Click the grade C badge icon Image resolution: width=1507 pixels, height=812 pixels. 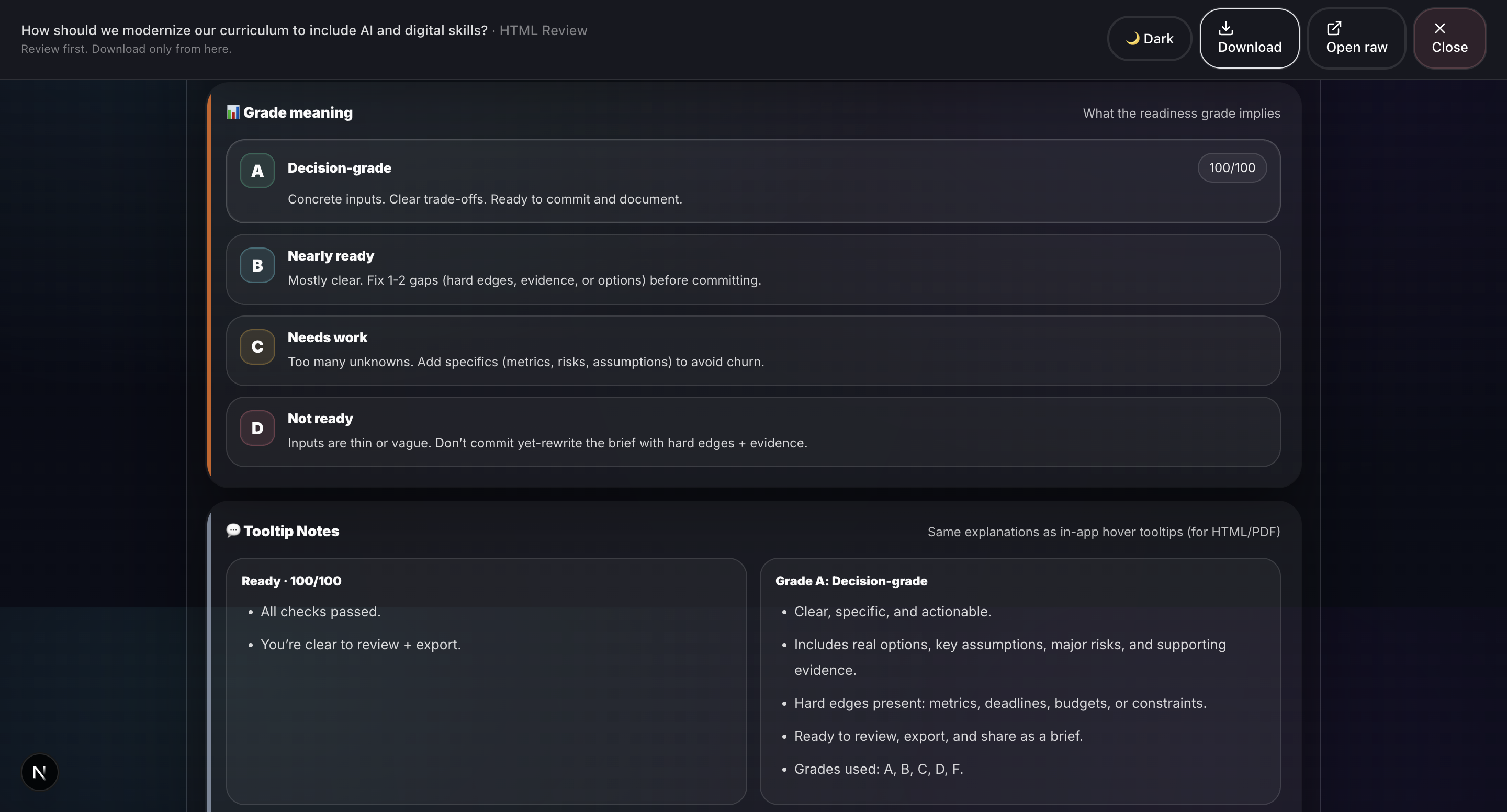[x=257, y=346]
